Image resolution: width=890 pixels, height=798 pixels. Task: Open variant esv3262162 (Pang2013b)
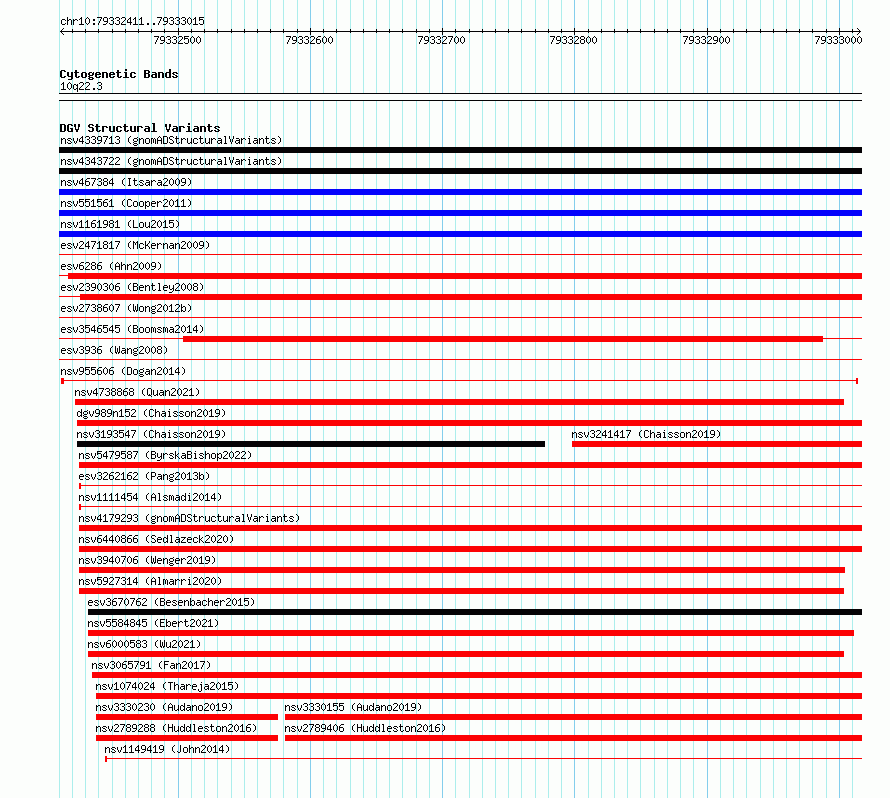(144, 476)
